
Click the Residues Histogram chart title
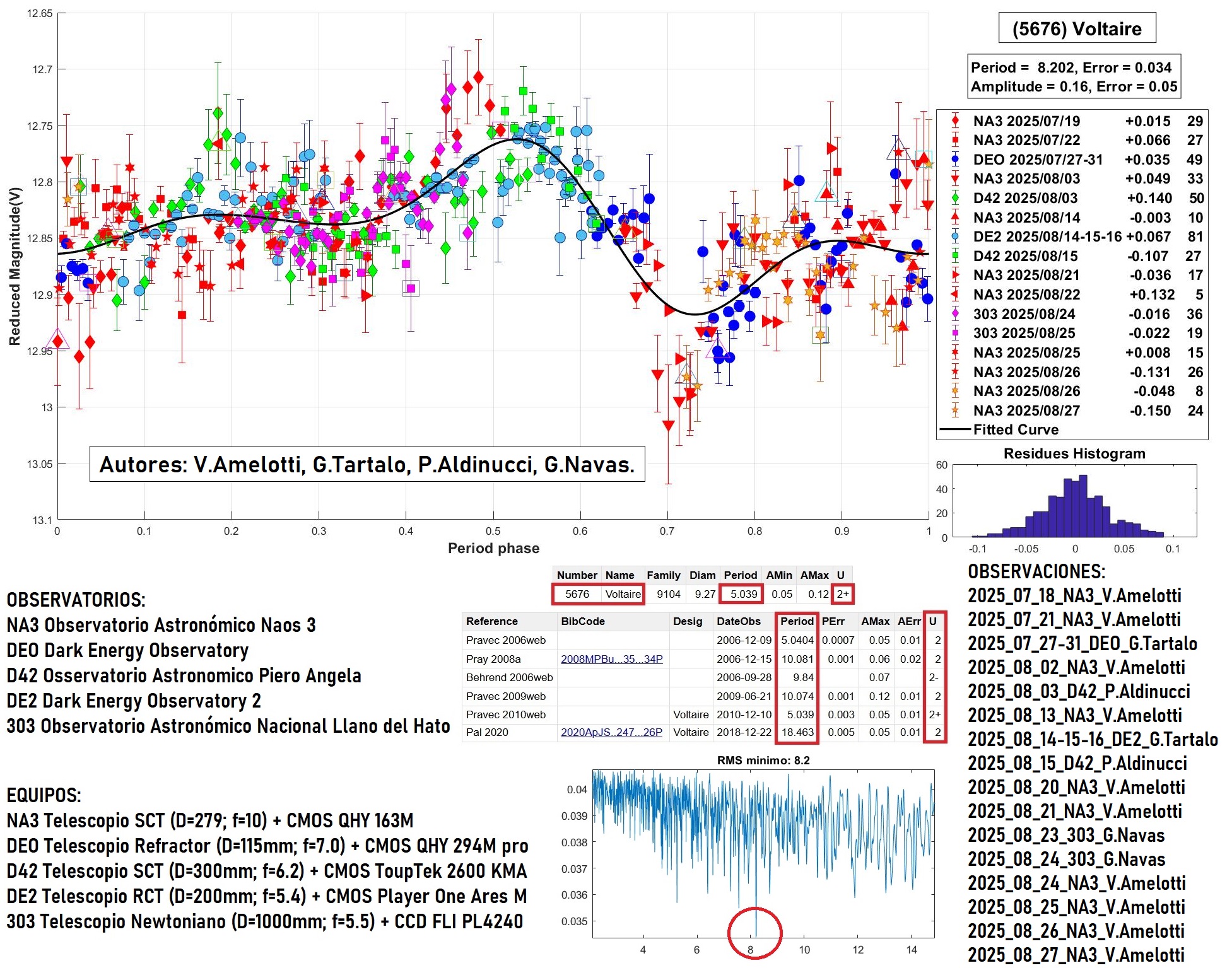point(1074,453)
